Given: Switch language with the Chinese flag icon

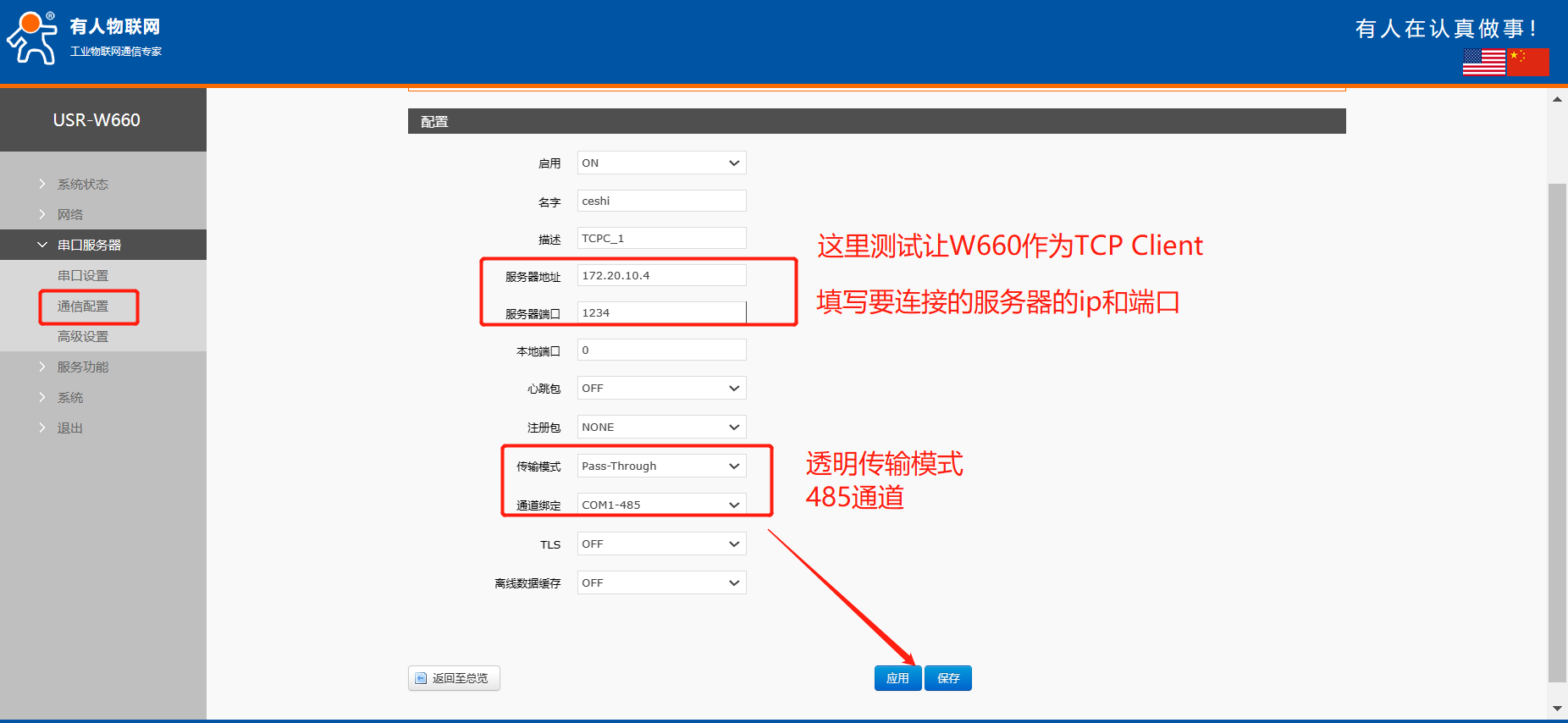Looking at the screenshot, I should tap(1528, 62).
